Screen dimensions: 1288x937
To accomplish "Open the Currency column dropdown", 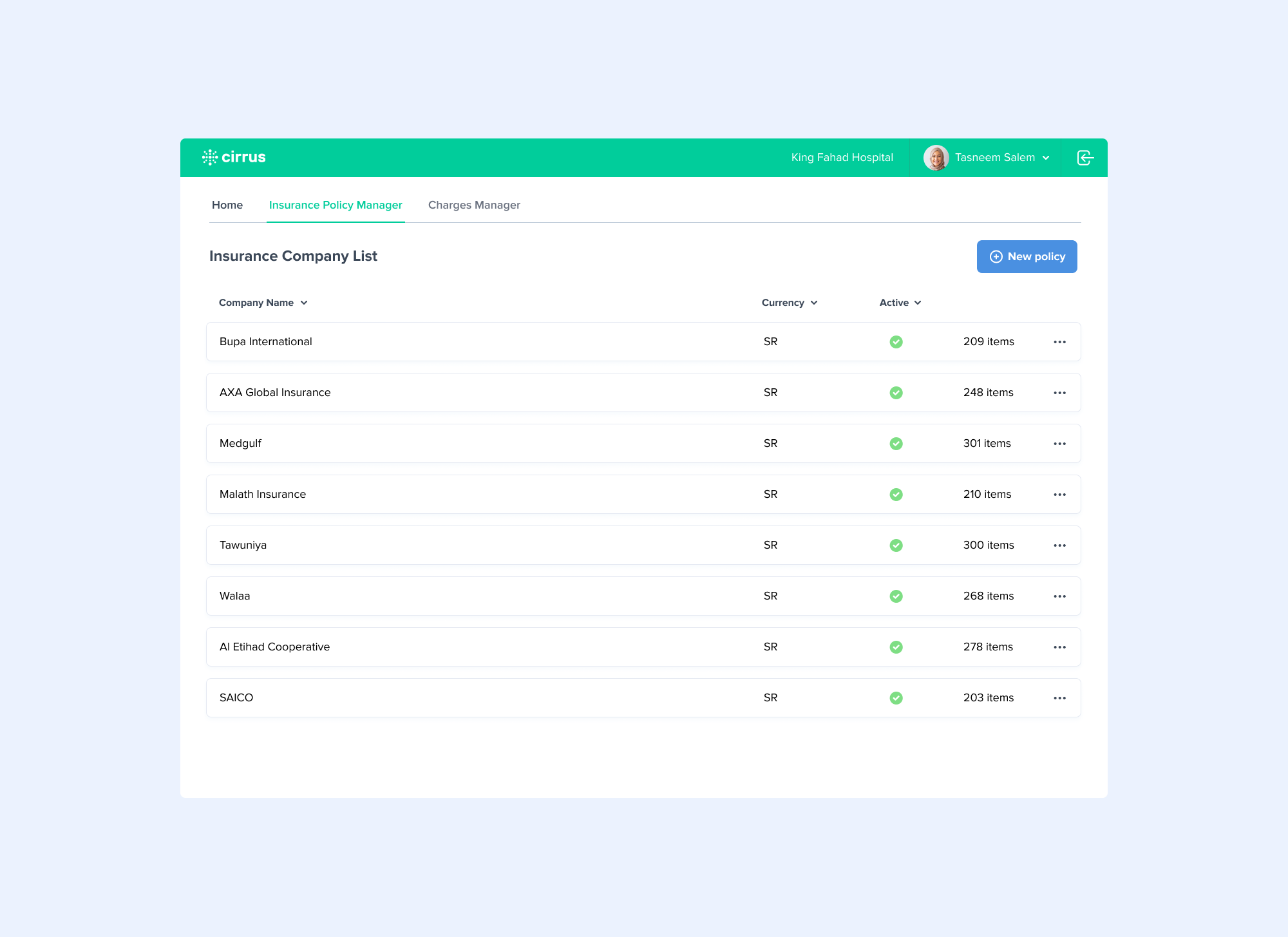I will [790, 303].
